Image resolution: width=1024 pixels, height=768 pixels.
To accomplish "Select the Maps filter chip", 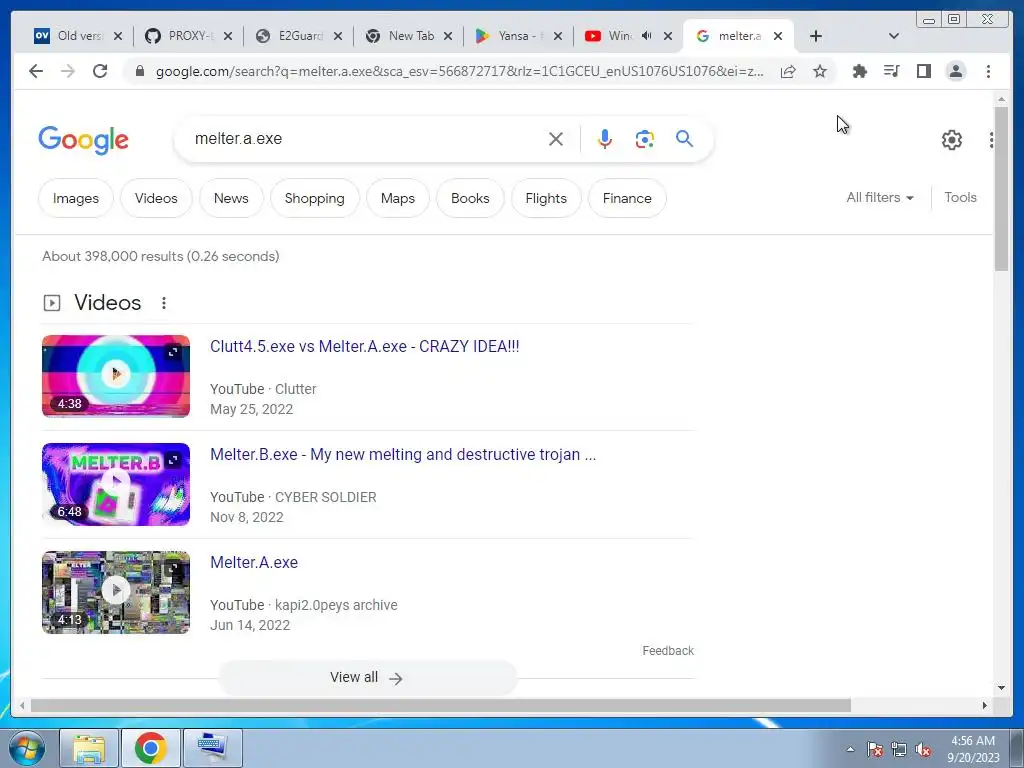I will coord(398,198).
